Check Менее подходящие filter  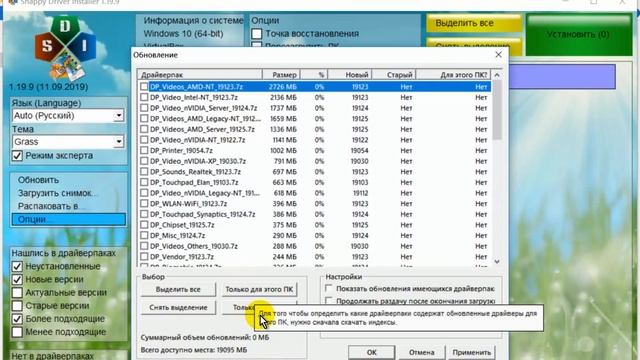click(x=17, y=332)
